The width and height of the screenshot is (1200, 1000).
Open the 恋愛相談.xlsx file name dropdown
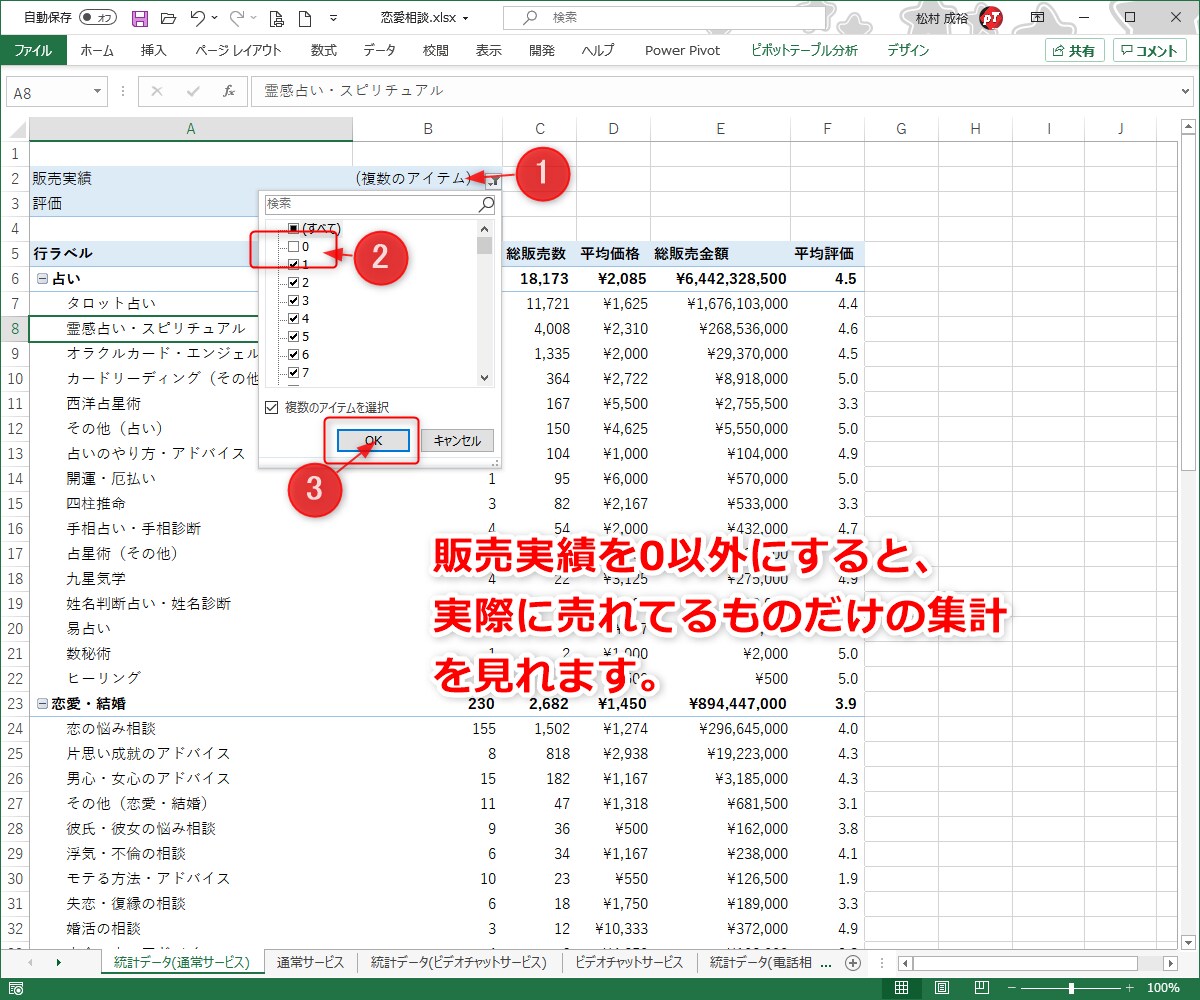(466, 18)
